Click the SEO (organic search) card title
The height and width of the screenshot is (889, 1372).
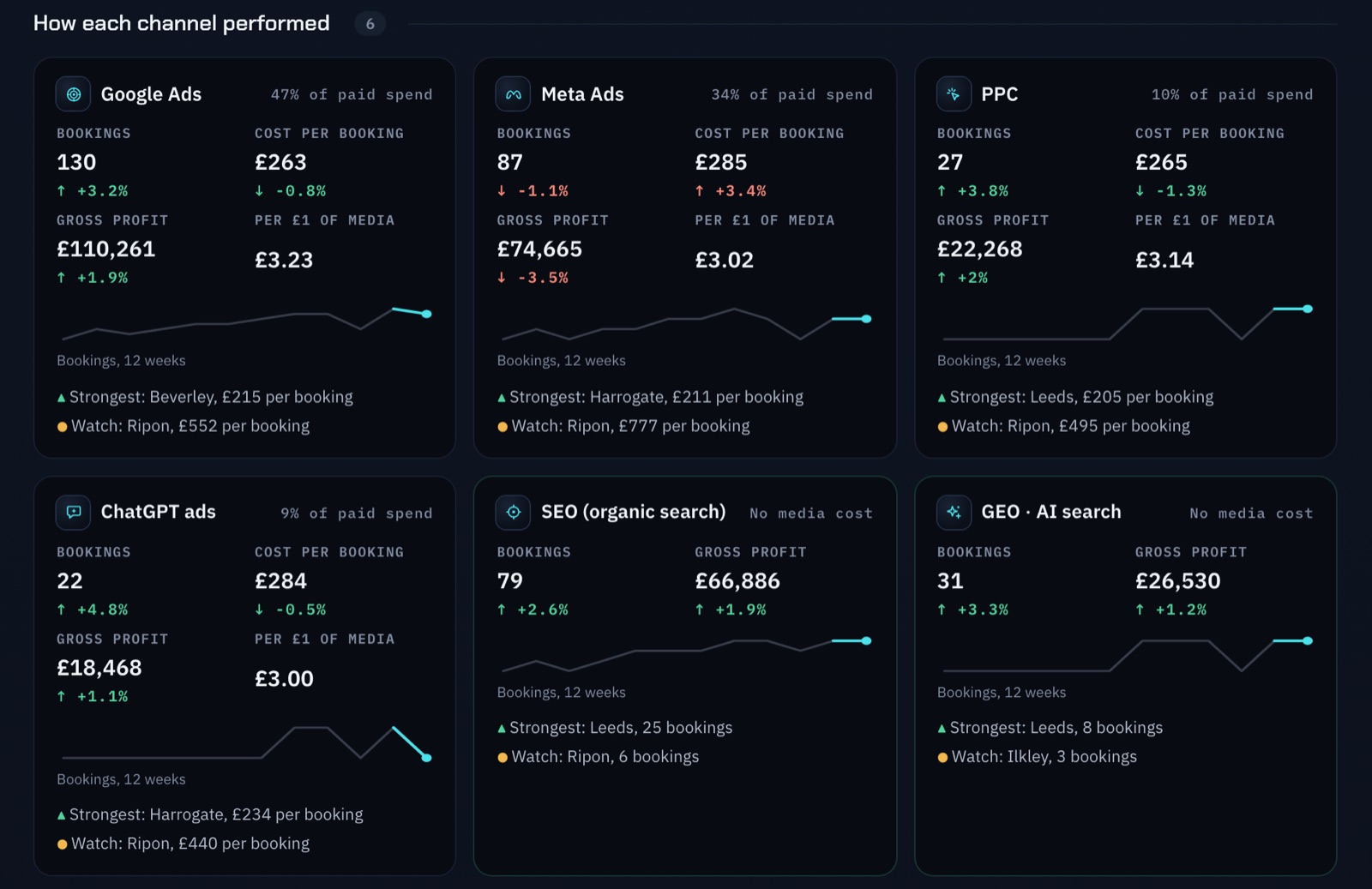pos(634,512)
